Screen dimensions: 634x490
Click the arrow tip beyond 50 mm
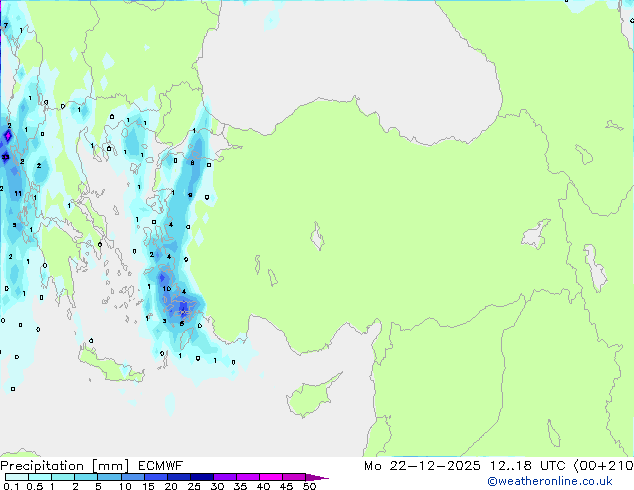(317, 477)
